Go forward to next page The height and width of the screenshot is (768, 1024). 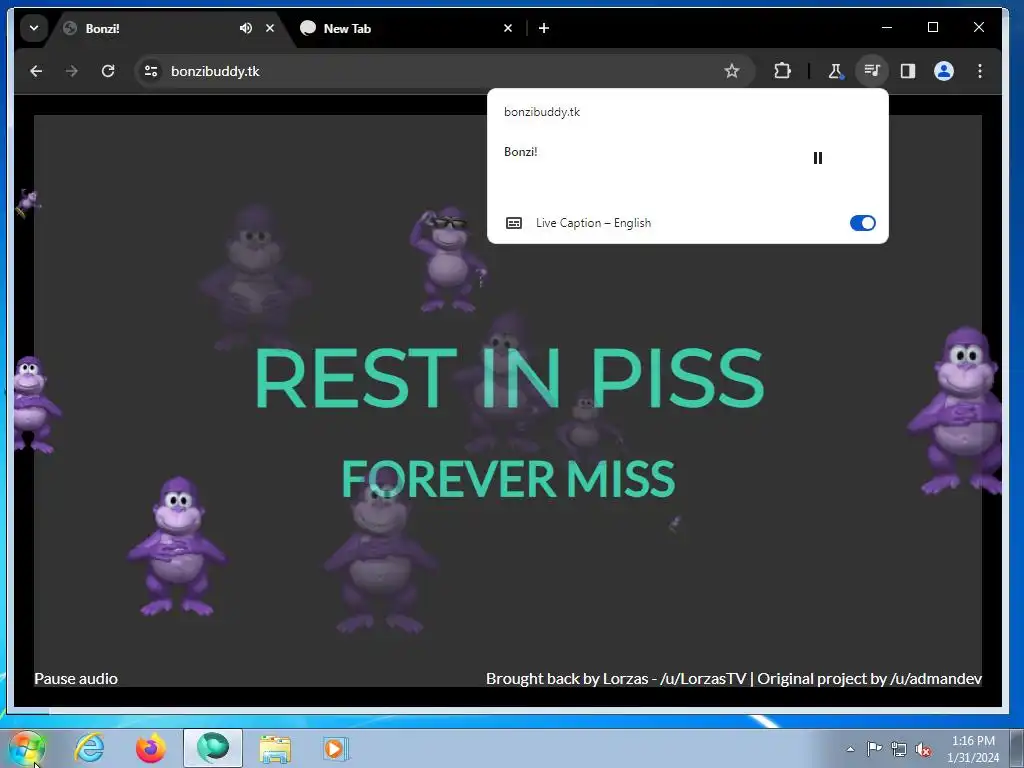pyautogui.click(x=72, y=71)
